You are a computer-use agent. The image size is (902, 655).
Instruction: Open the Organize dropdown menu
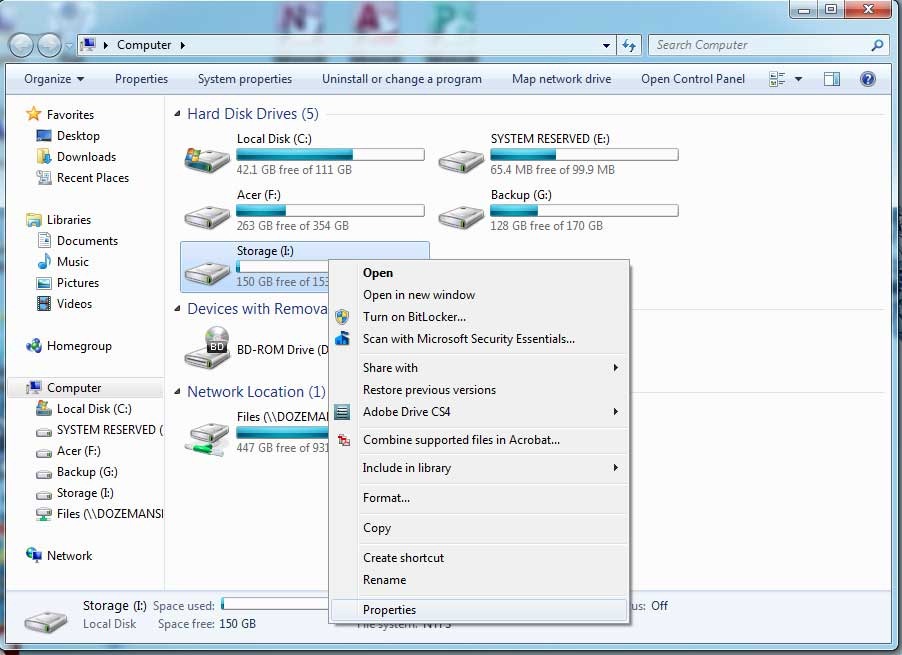pyautogui.click(x=54, y=79)
